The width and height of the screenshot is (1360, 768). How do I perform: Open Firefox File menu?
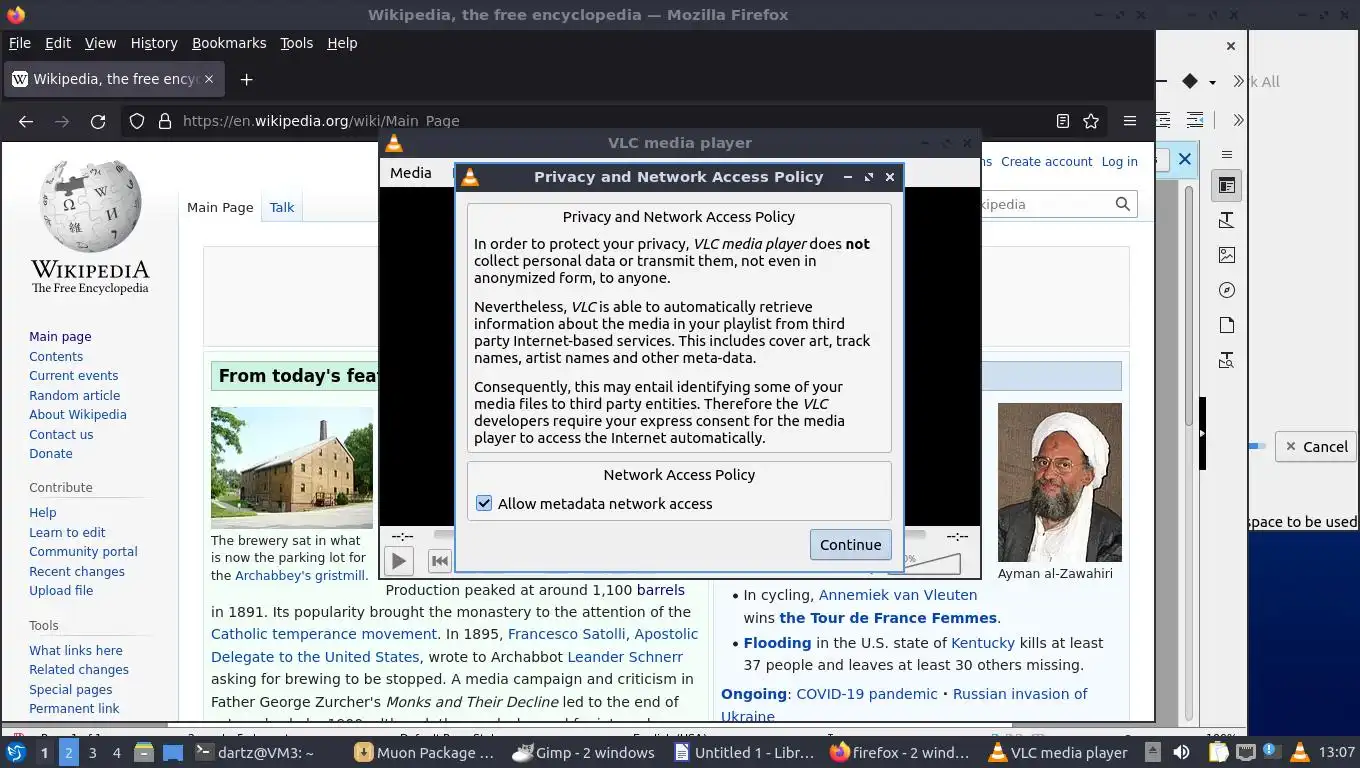click(x=20, y=43)
